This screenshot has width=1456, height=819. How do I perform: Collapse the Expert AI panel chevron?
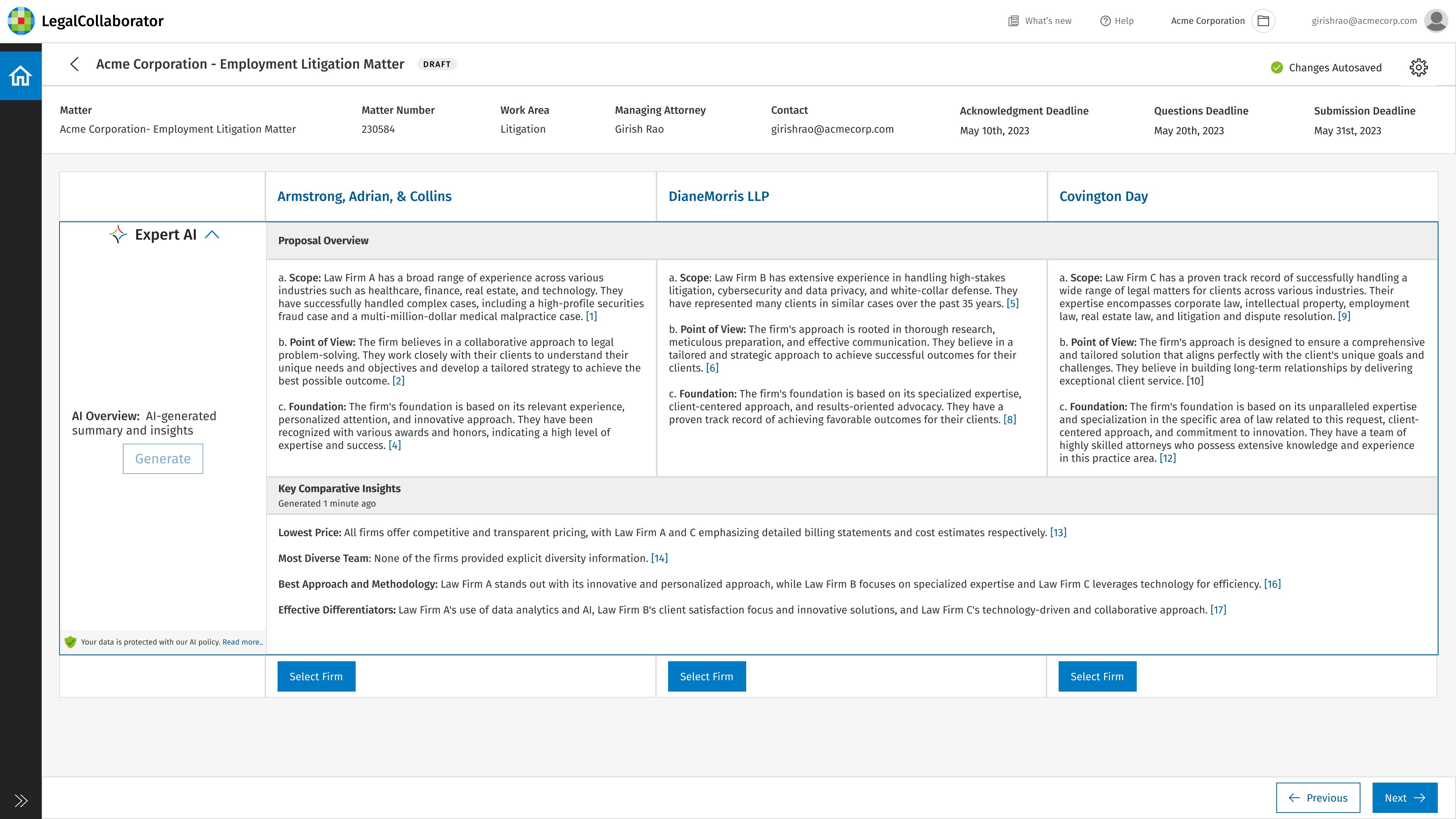(212, 235)
